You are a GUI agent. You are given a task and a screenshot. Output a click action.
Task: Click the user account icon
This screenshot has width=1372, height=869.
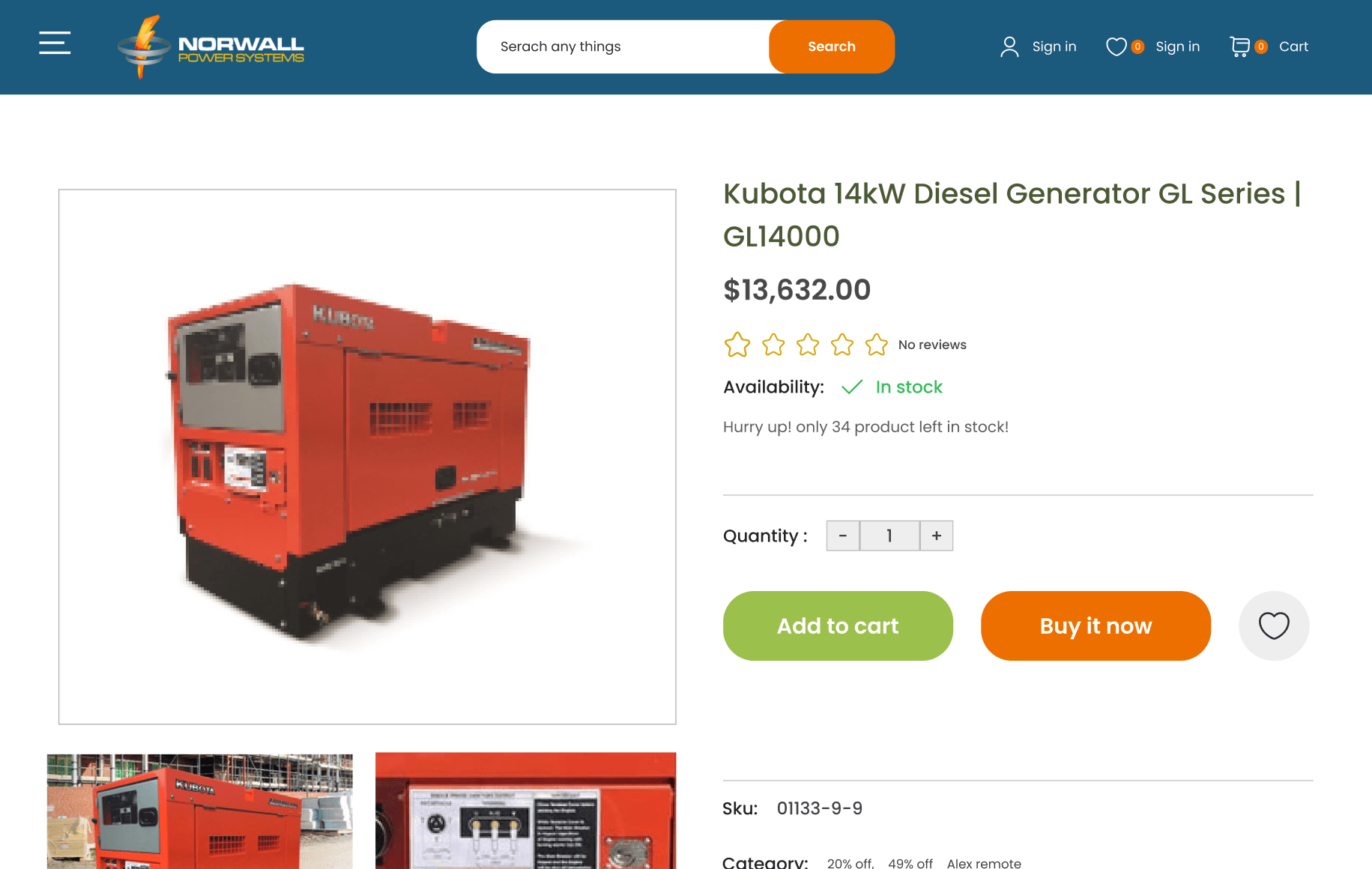tap(1009, 46)
